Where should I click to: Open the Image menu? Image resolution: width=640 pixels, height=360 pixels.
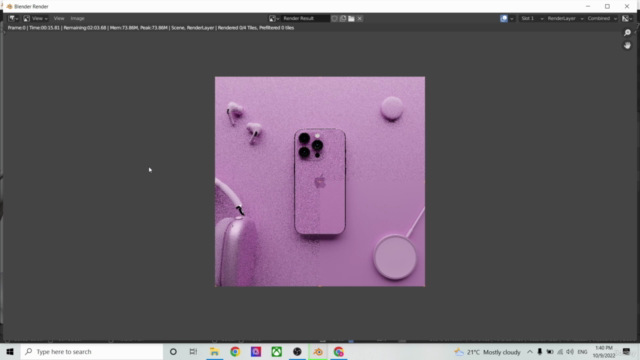click(77, 18)
